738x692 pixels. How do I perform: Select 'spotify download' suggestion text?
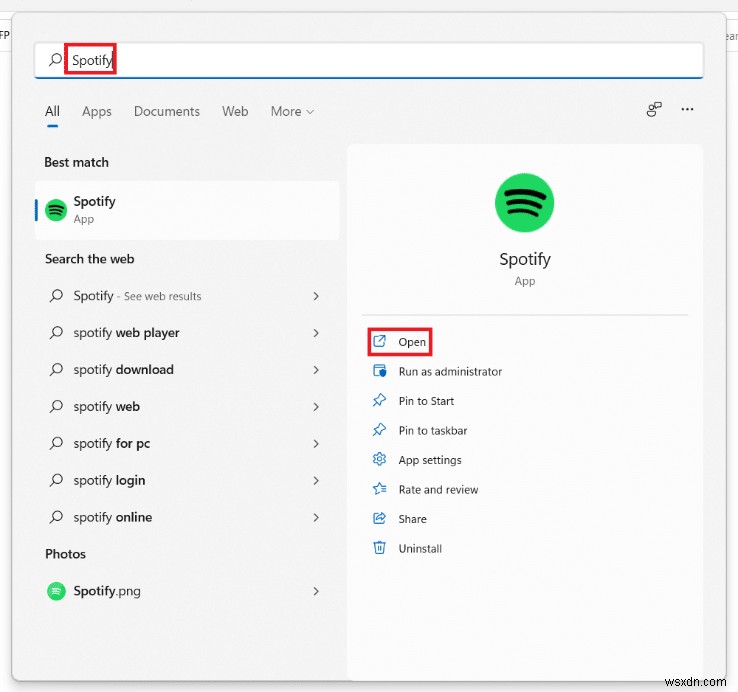(123, 370)
